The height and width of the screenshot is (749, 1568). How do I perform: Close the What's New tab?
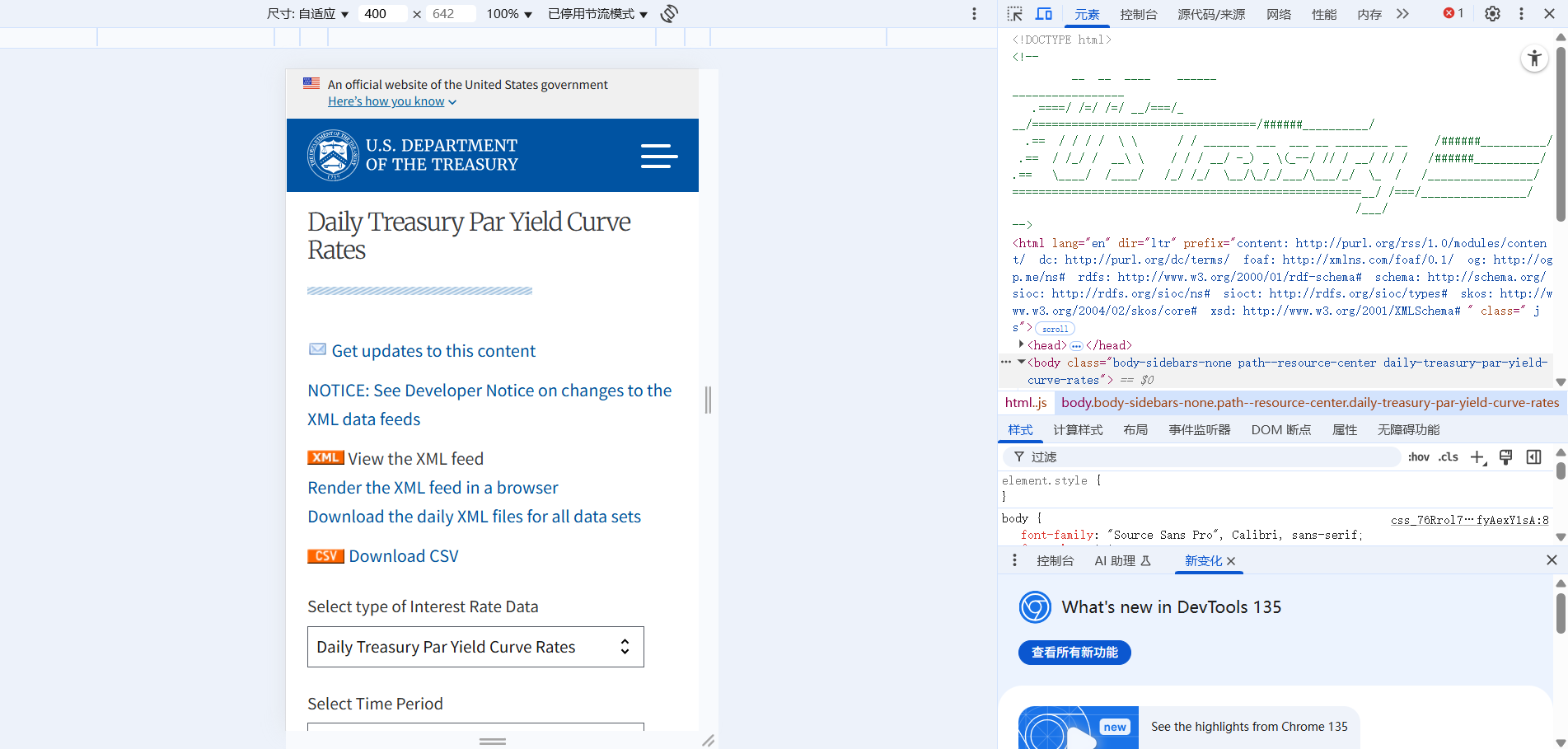coord(1231,561)
